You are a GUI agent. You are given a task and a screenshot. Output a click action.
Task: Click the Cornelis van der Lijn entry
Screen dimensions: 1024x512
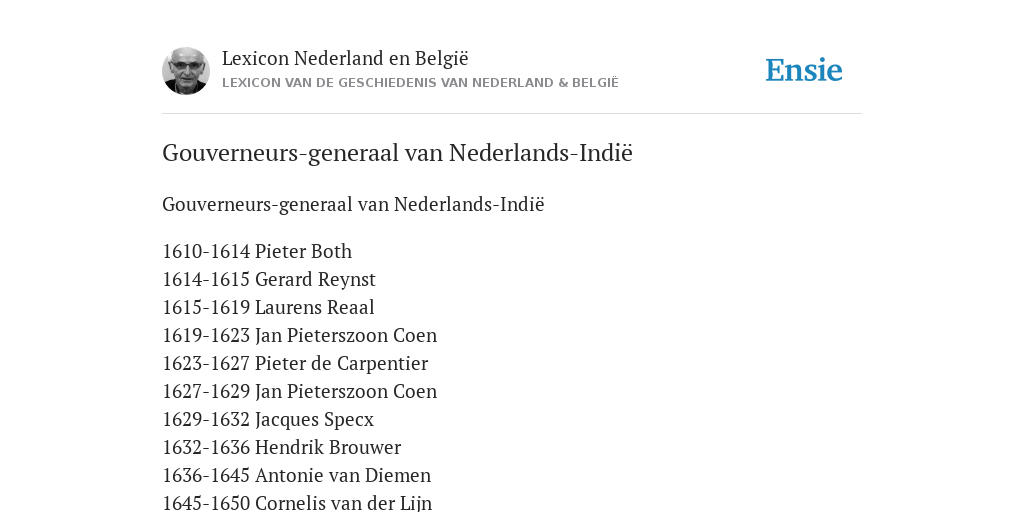[344, 503]
